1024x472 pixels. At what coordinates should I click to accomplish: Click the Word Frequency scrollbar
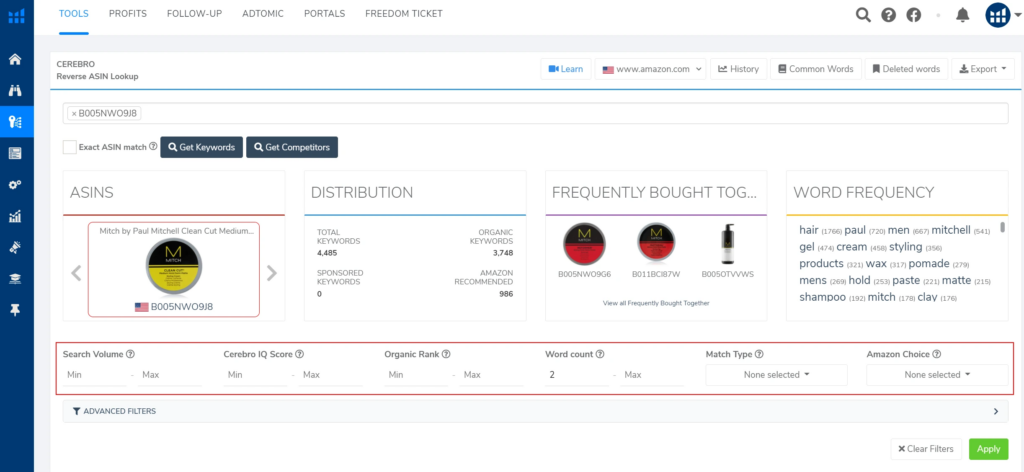point(1002,228)
